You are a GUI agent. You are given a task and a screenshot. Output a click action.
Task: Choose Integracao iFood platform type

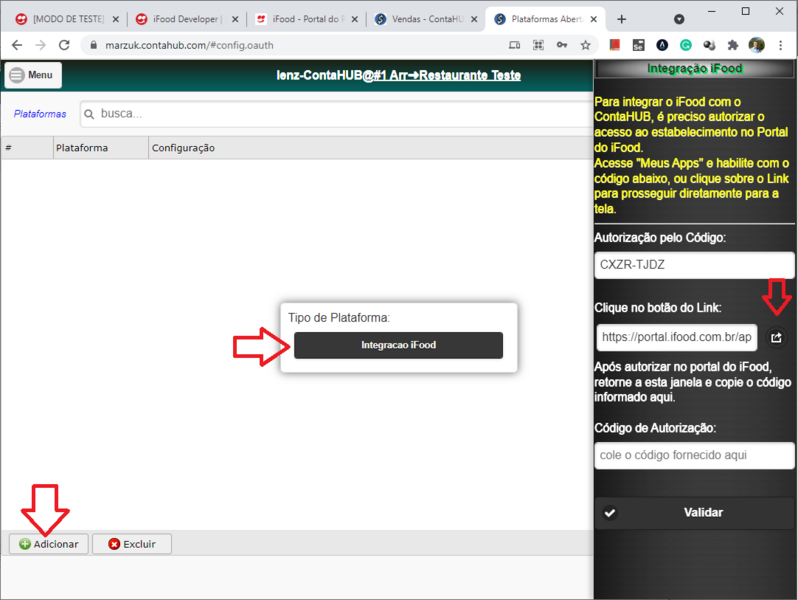[x=398, y=345]
